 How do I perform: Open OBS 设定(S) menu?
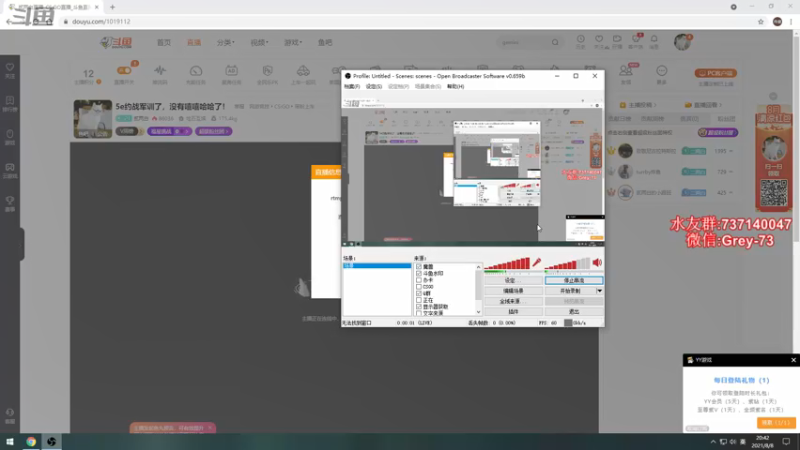click(374, 86)
